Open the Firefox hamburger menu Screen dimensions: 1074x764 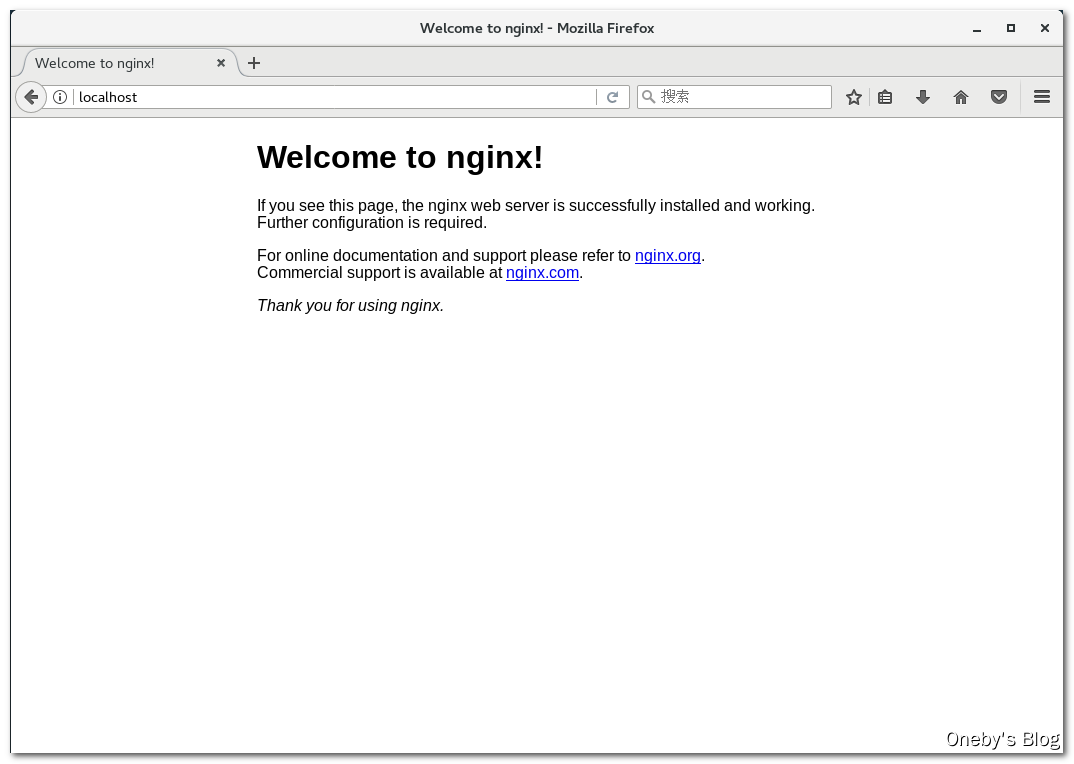pyautogui.click(x=1042, y=97)
